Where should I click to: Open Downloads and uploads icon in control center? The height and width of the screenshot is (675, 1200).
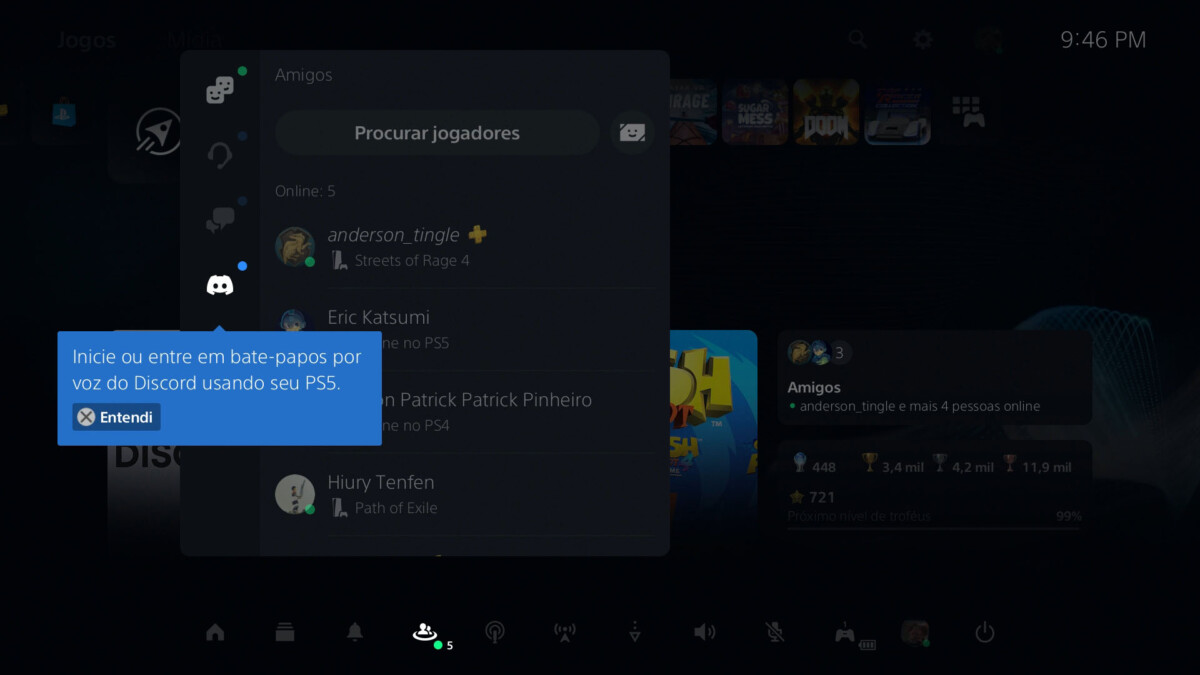point(635,632)
